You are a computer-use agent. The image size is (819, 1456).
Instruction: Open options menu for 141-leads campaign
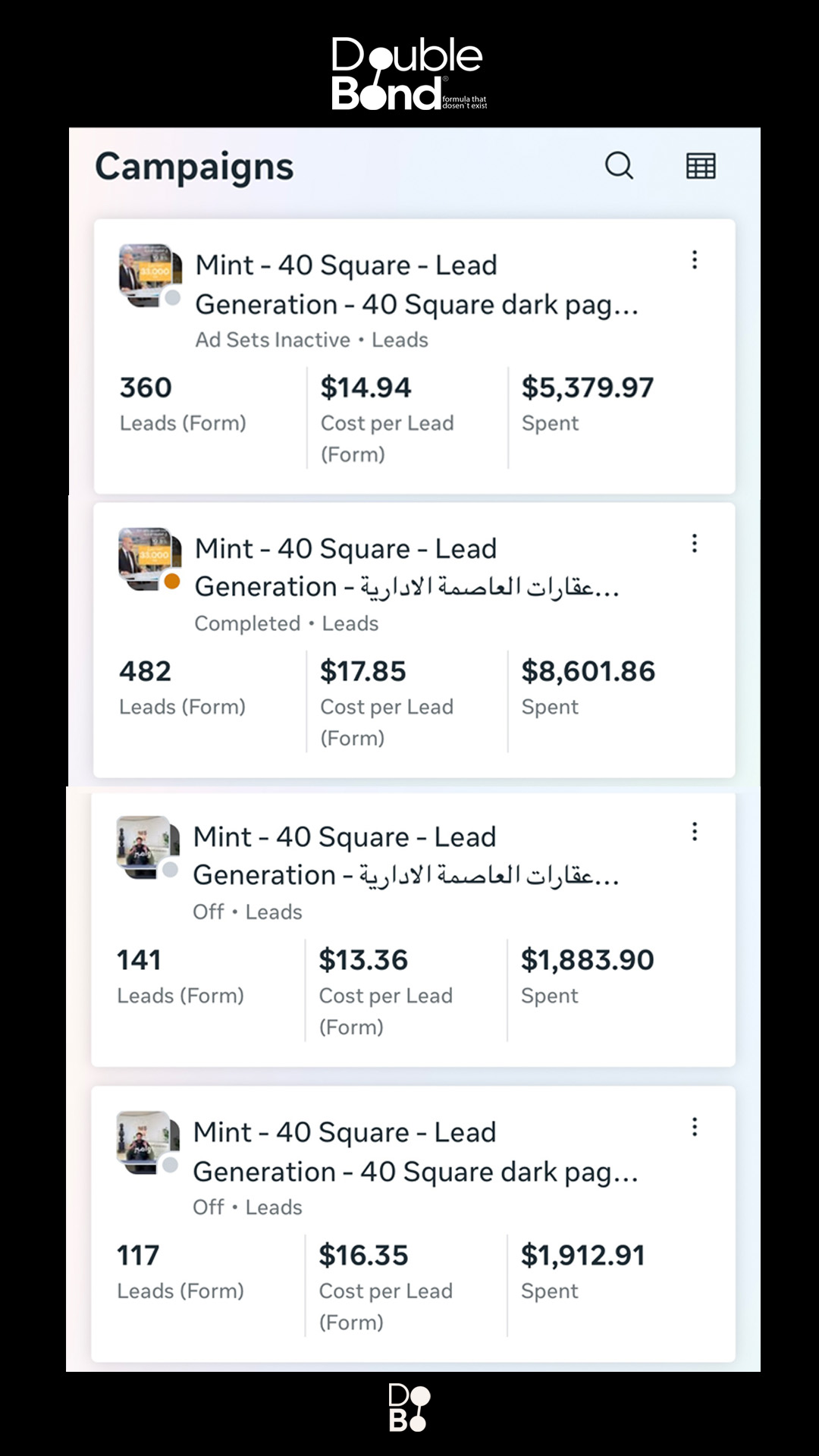pyautogui.click(x=695, y=832)
